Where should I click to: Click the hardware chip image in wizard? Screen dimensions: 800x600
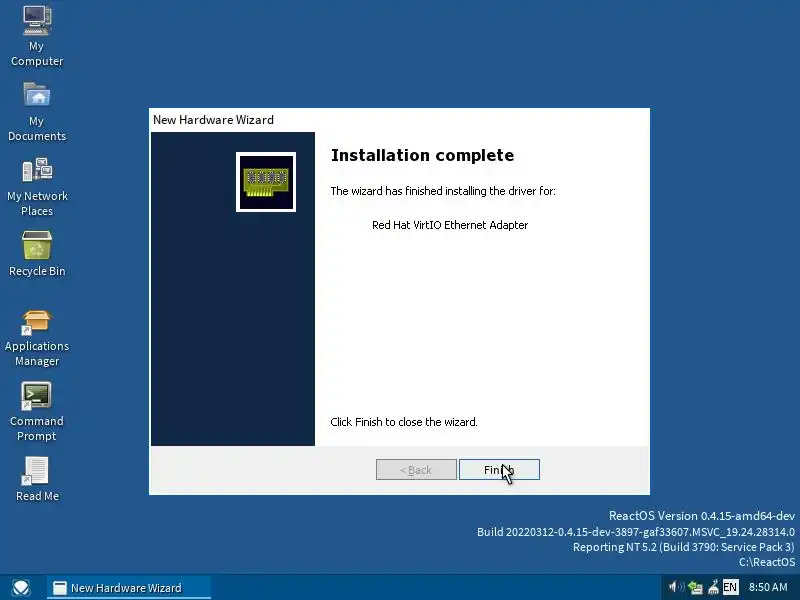point(266,182)
